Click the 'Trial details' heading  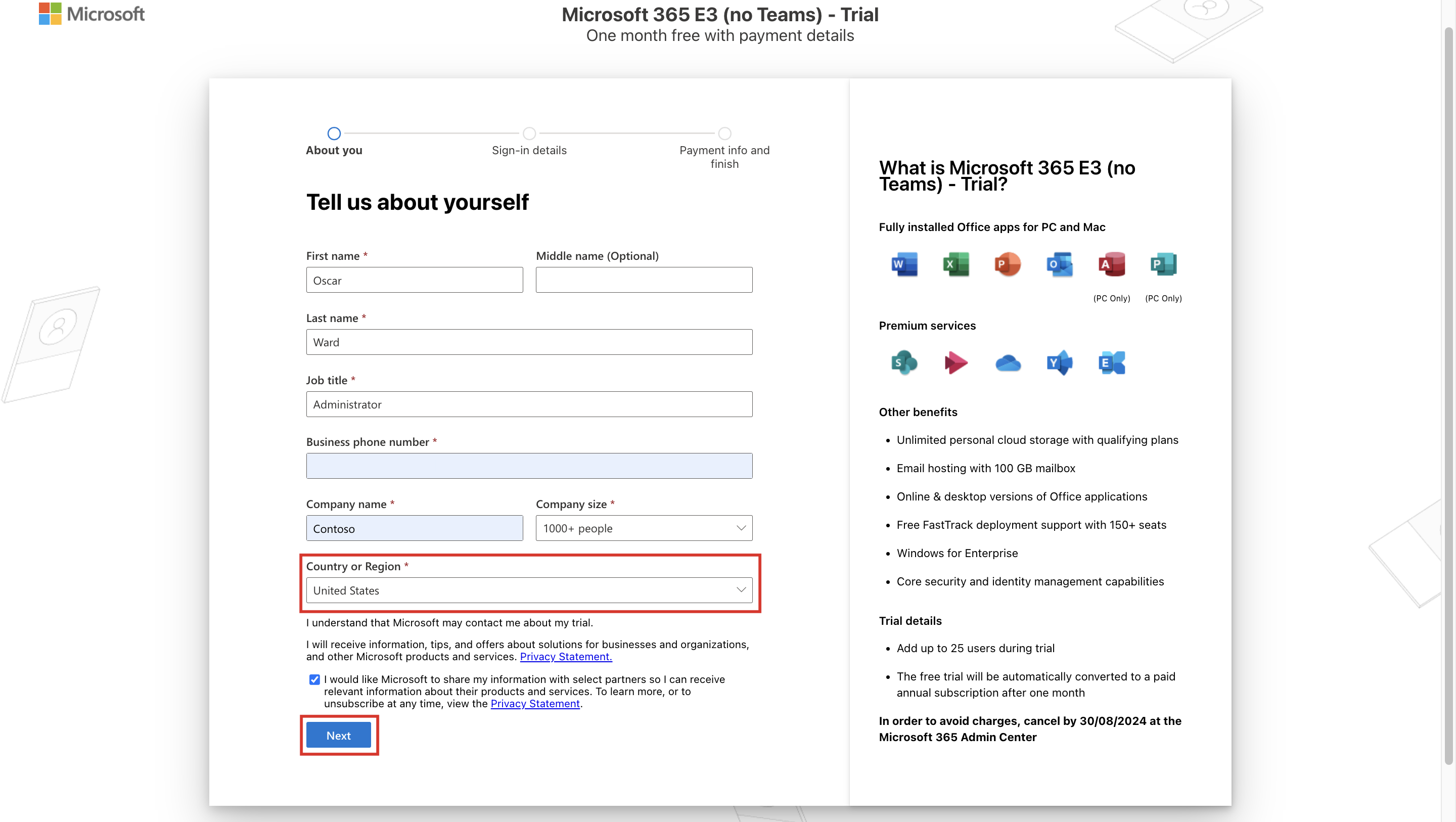point(910,621)
